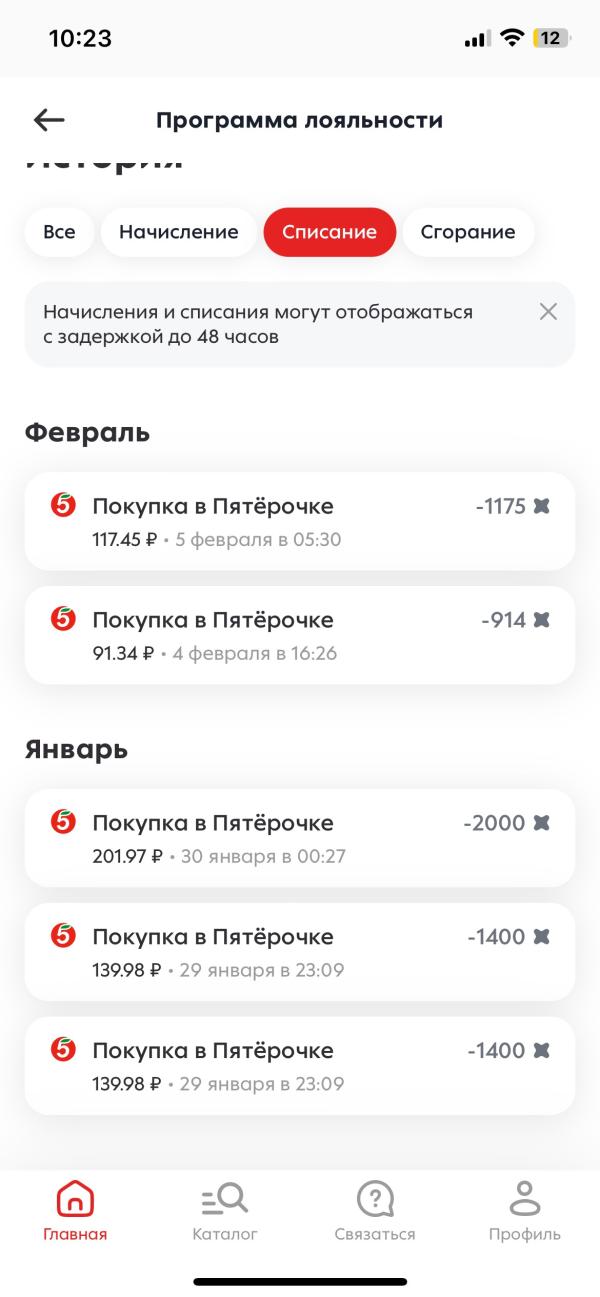Tap points icon next to -1175
The image size is (600, 1297).
pyautogui.click(x=541, y=506)
